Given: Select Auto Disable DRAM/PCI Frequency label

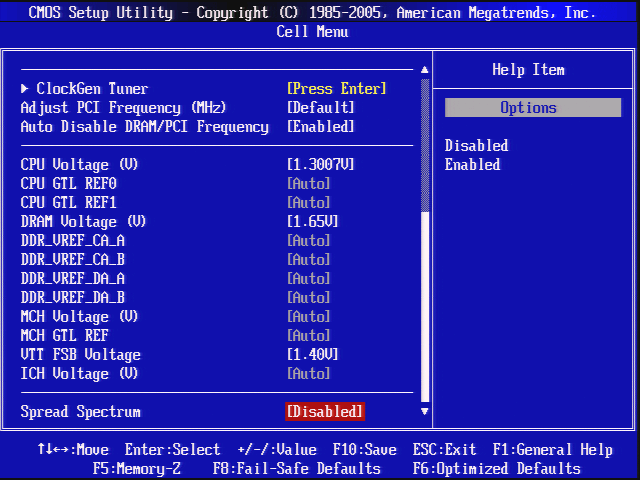Looking at the screenshot, I should pos(144,127).
